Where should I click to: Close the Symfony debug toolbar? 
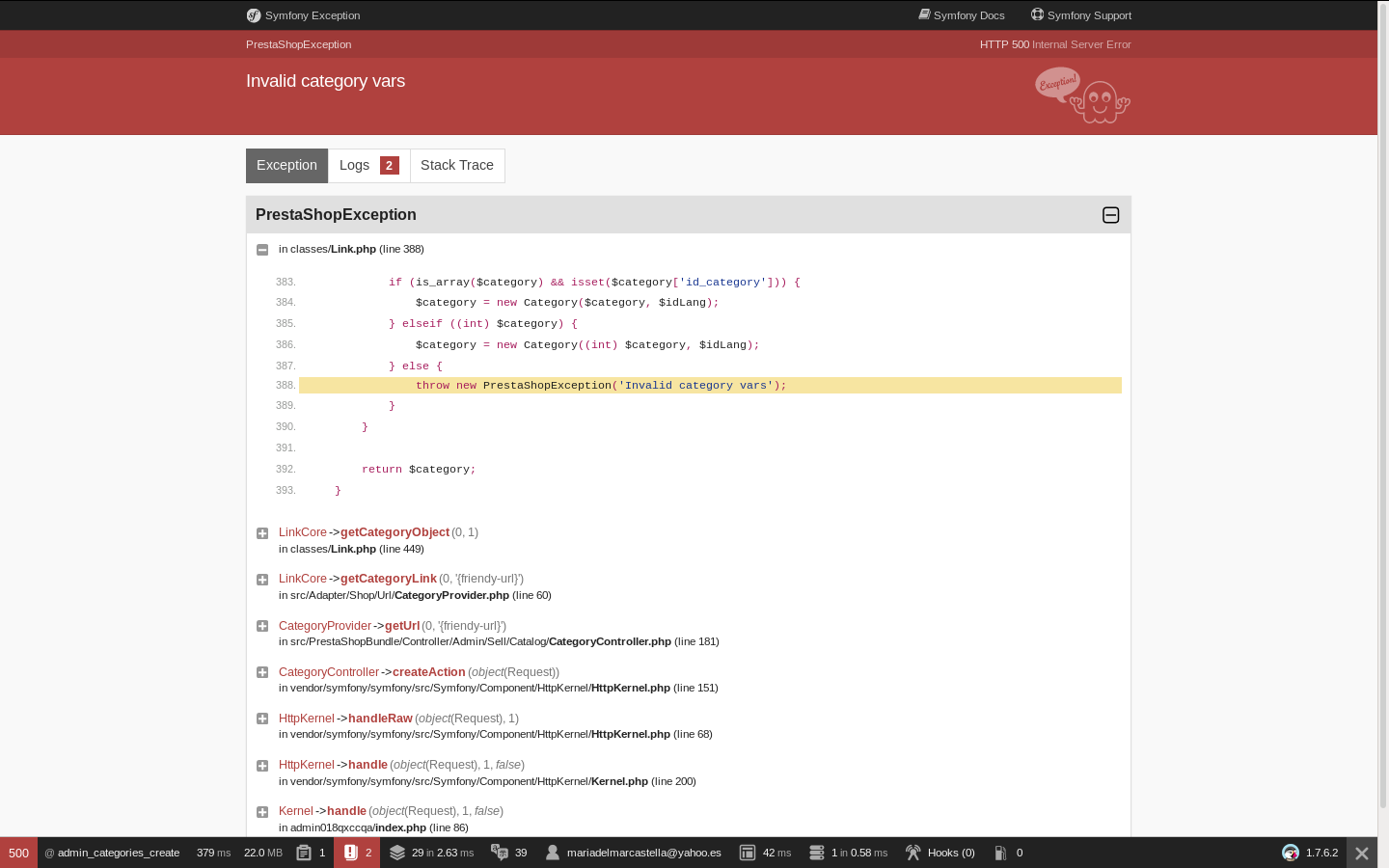[x=1362, y=853]
